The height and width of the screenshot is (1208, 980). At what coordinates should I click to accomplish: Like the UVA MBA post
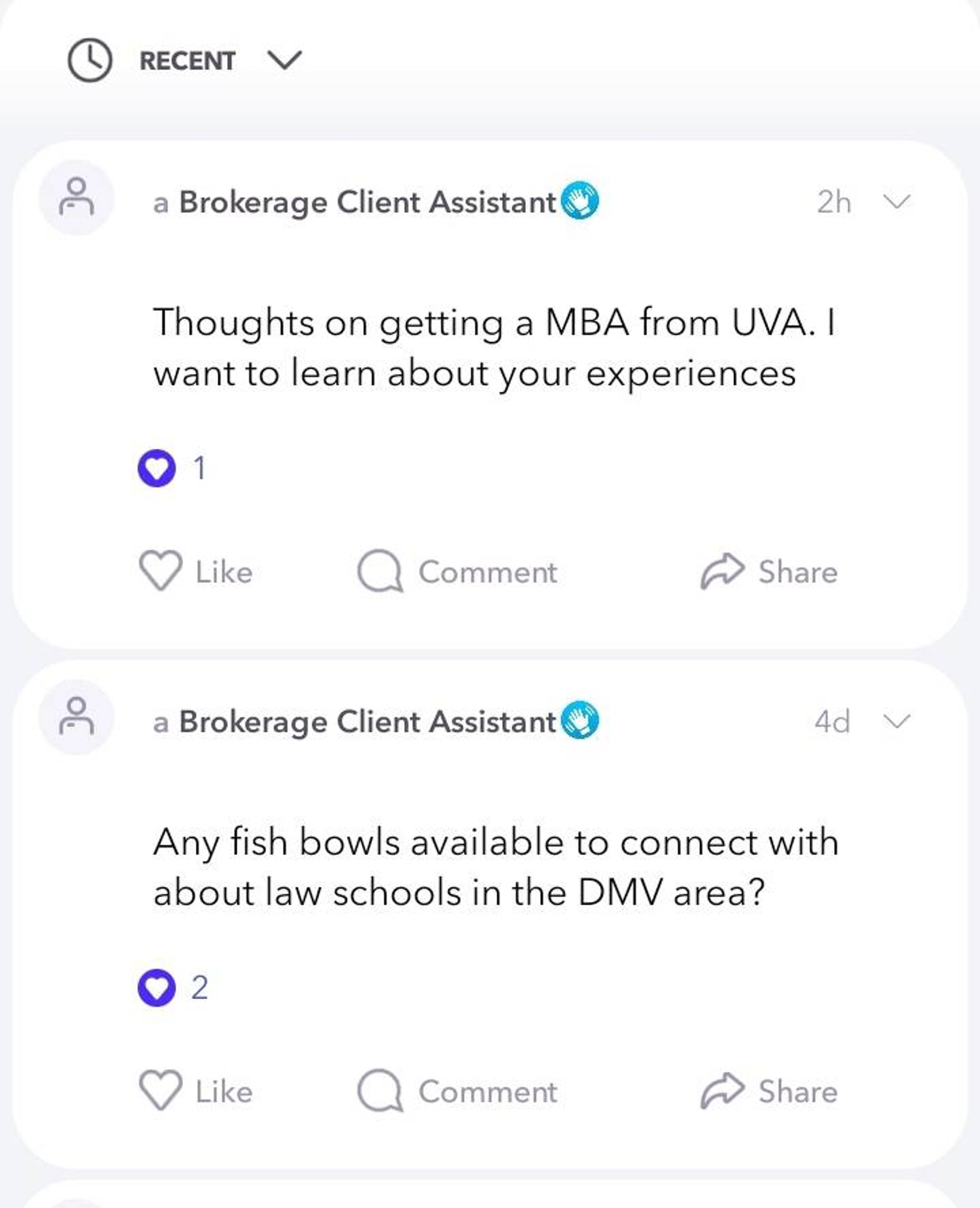(x=196, y=571)
